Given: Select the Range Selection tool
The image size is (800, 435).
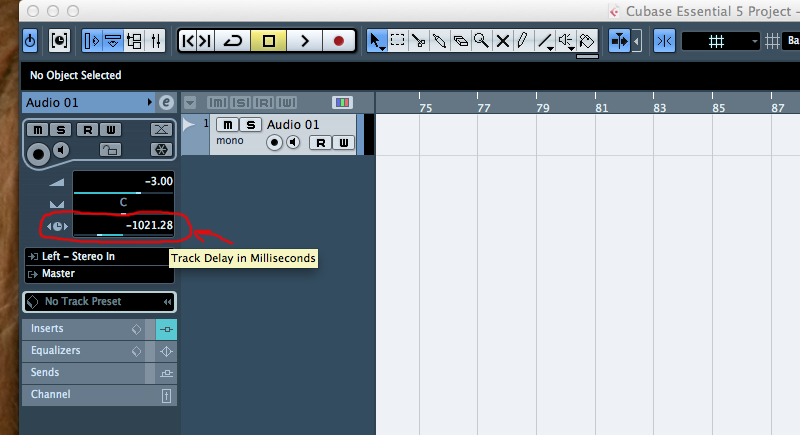Looking at the screenshot, I should 397,41.
